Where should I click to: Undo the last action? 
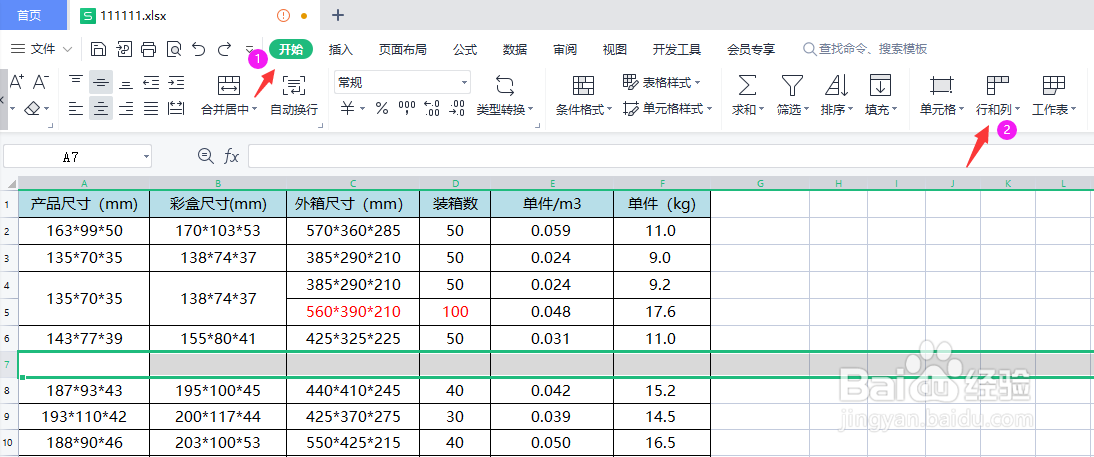(x=199, y=50)
